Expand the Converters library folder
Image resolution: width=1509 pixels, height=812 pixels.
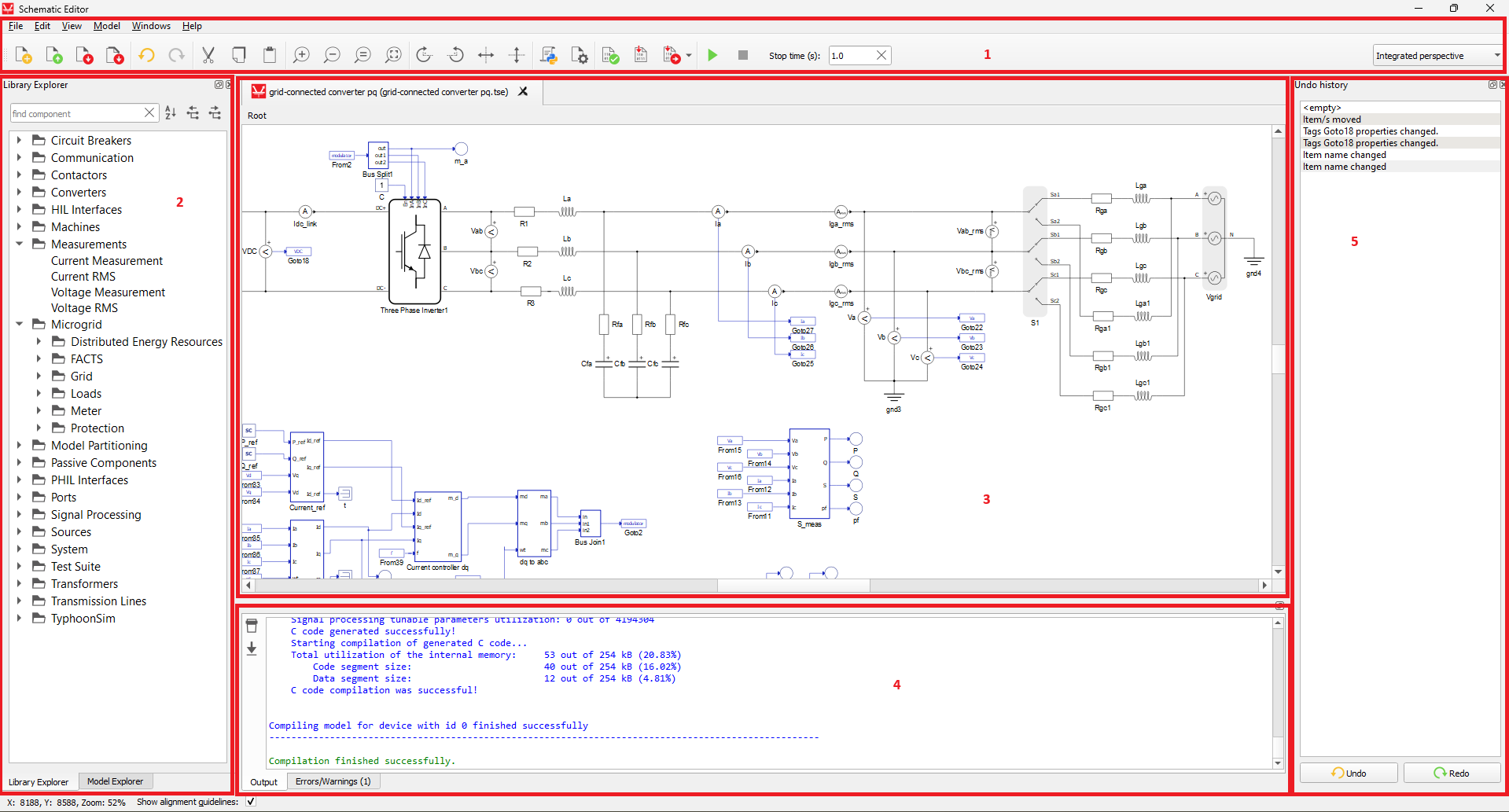[19, 193]
